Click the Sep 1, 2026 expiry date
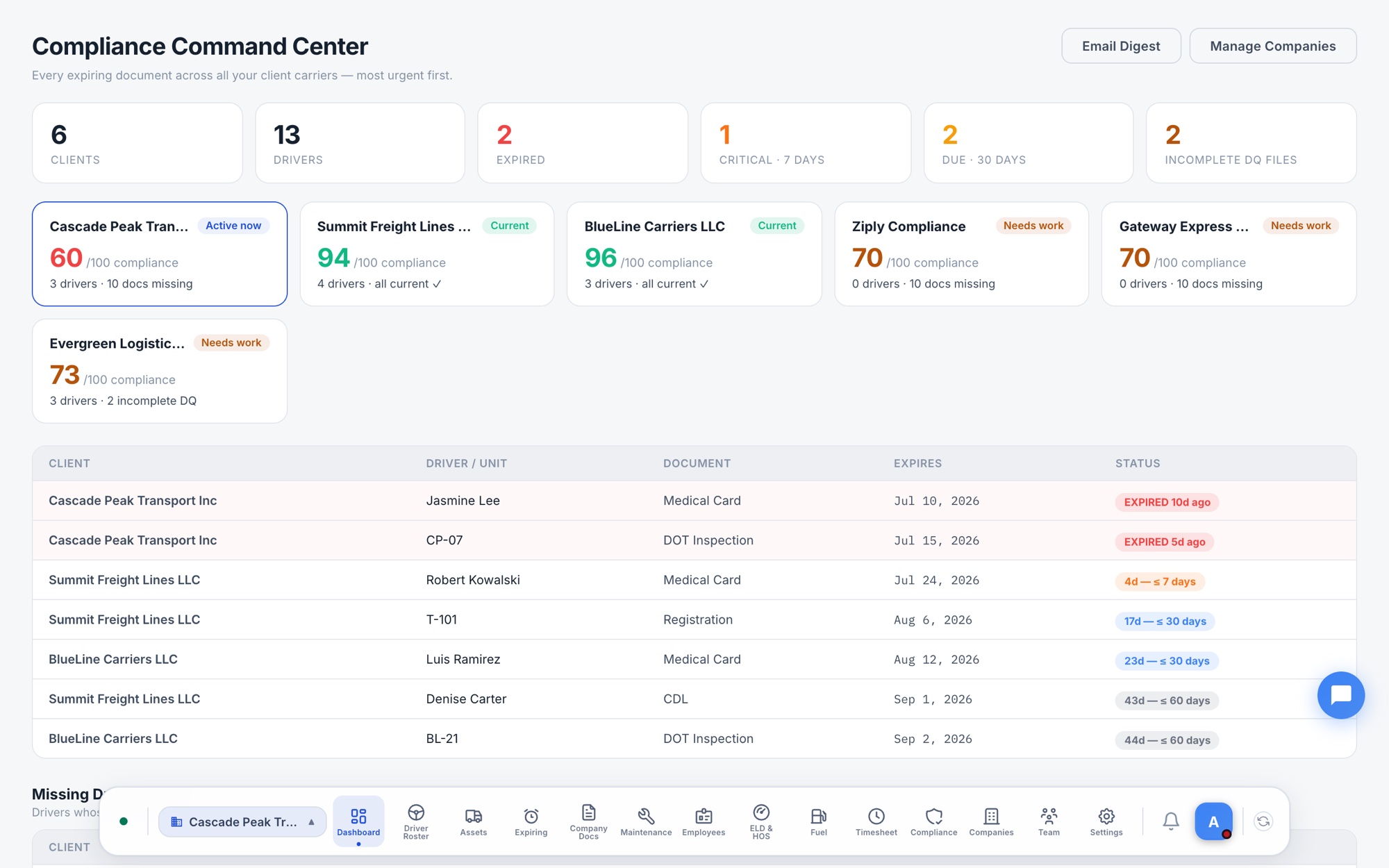Screen dimensions: 1389x868 pyautogui.click(x=933, y=699)
